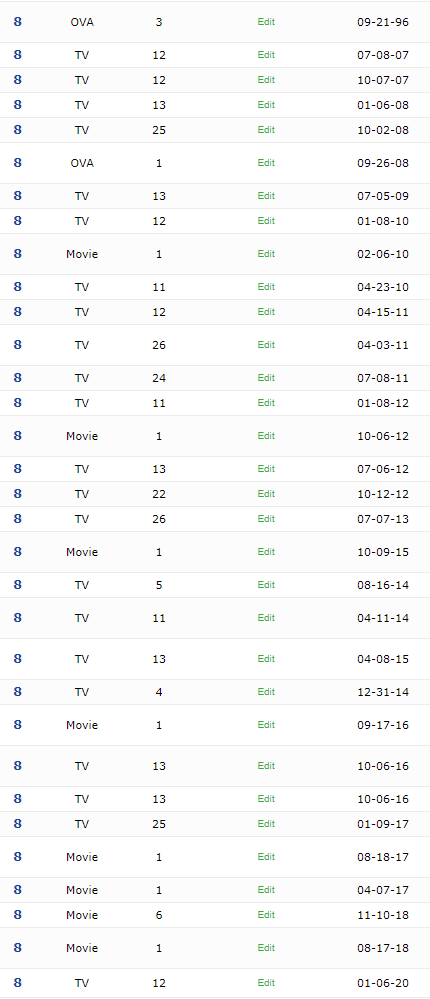Click Edit for the 02-06-10 Movie row
Viewport: 430px width, 999px height.
coord(266,254)
